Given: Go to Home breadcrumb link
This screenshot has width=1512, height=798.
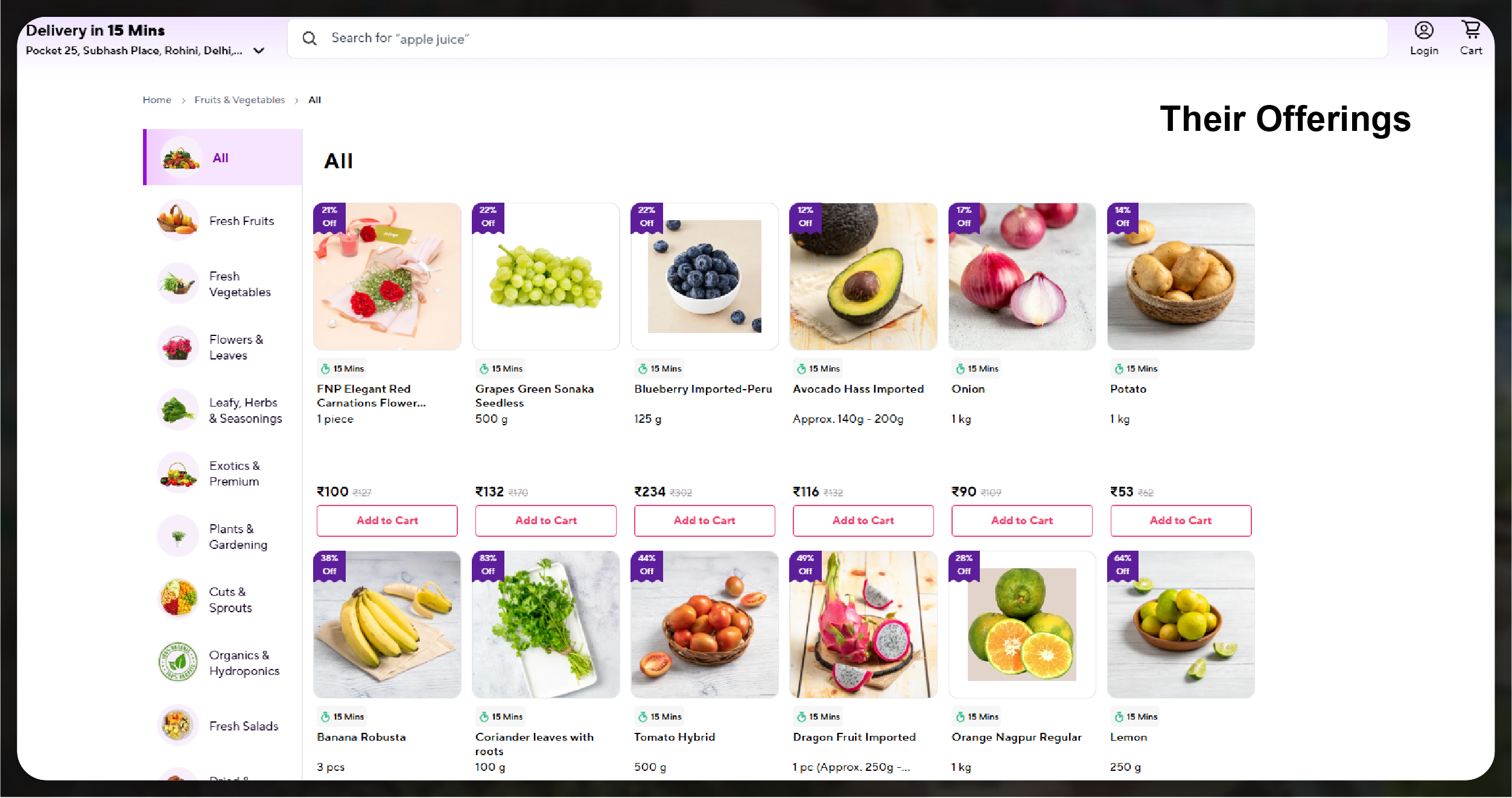Looking at the screenshot, I should pyautogui.click(x=157, y=100).
